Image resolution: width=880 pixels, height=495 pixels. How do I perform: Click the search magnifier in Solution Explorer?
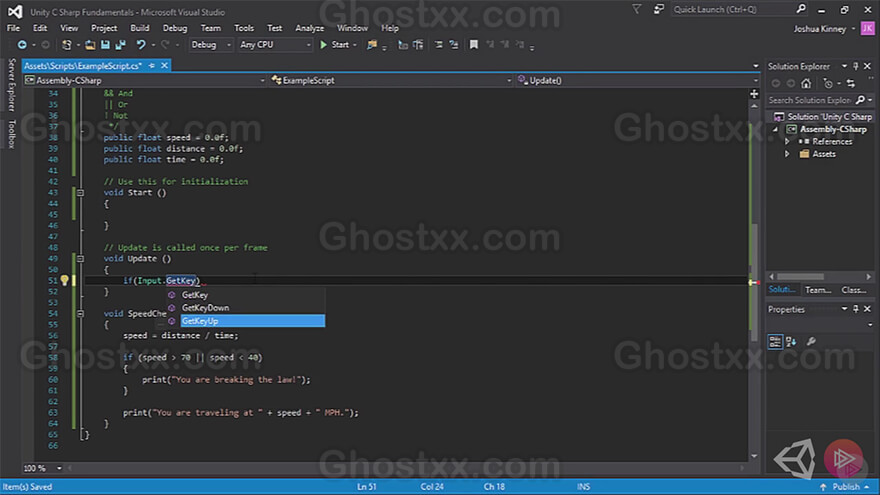pyautogui.click(x=860, y=100)
